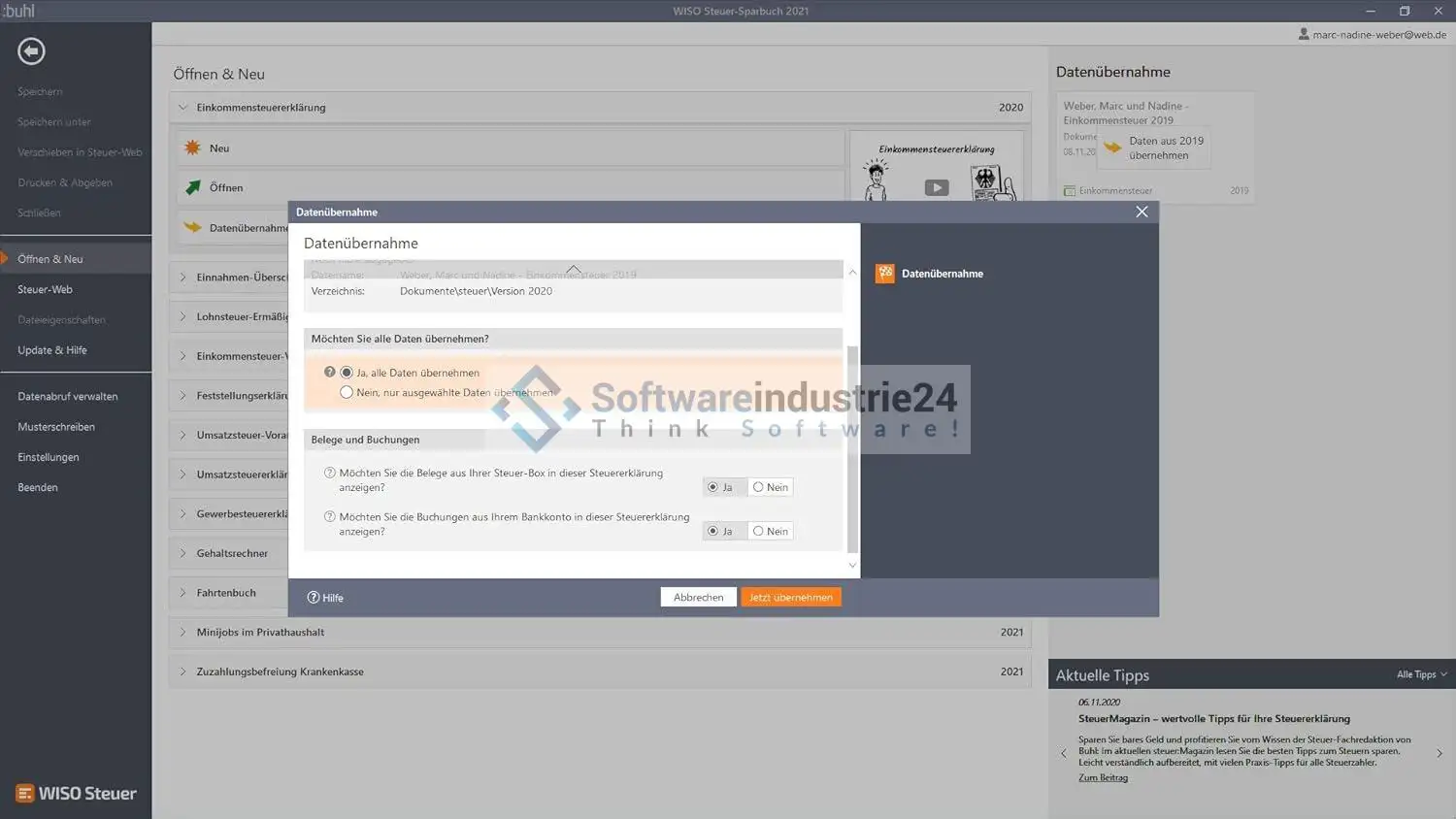Expand the Minijobs im Privathaushalt section
The image size is (1456, 819).
pos(182,632)
